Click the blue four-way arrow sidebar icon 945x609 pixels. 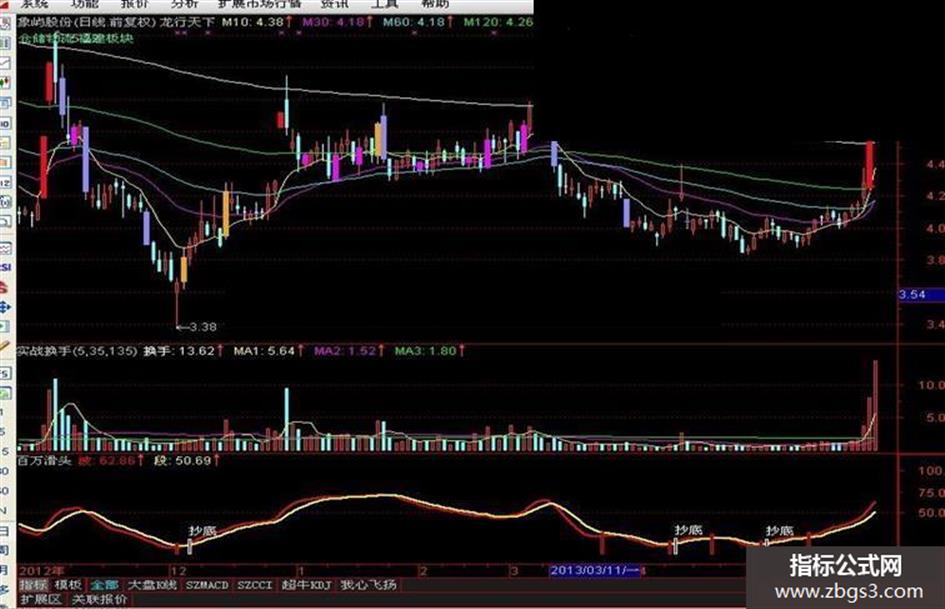tap(5, 308)
